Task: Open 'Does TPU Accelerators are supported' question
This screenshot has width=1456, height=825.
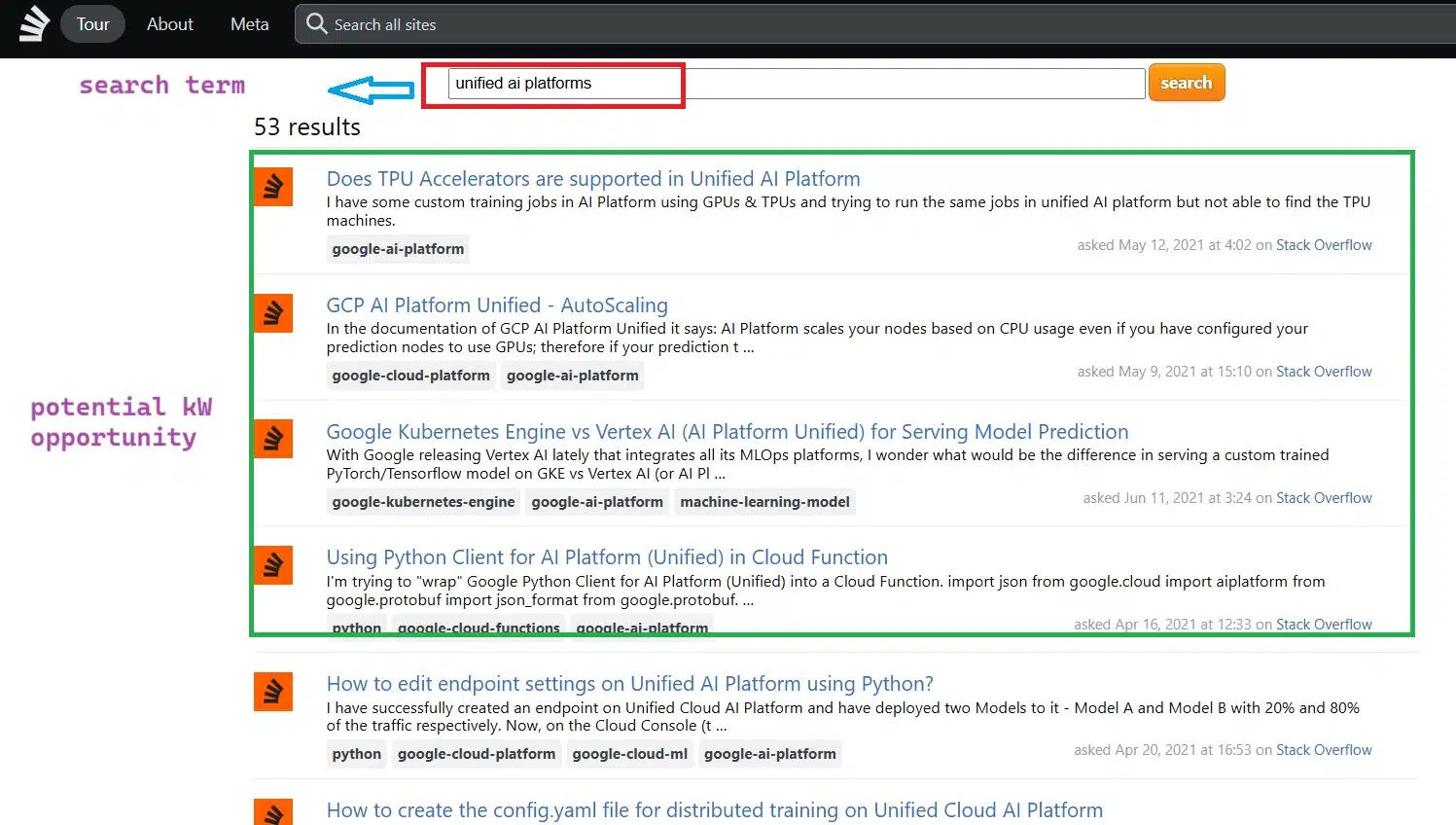Action: pyautogui.click(x=593, y=179)
